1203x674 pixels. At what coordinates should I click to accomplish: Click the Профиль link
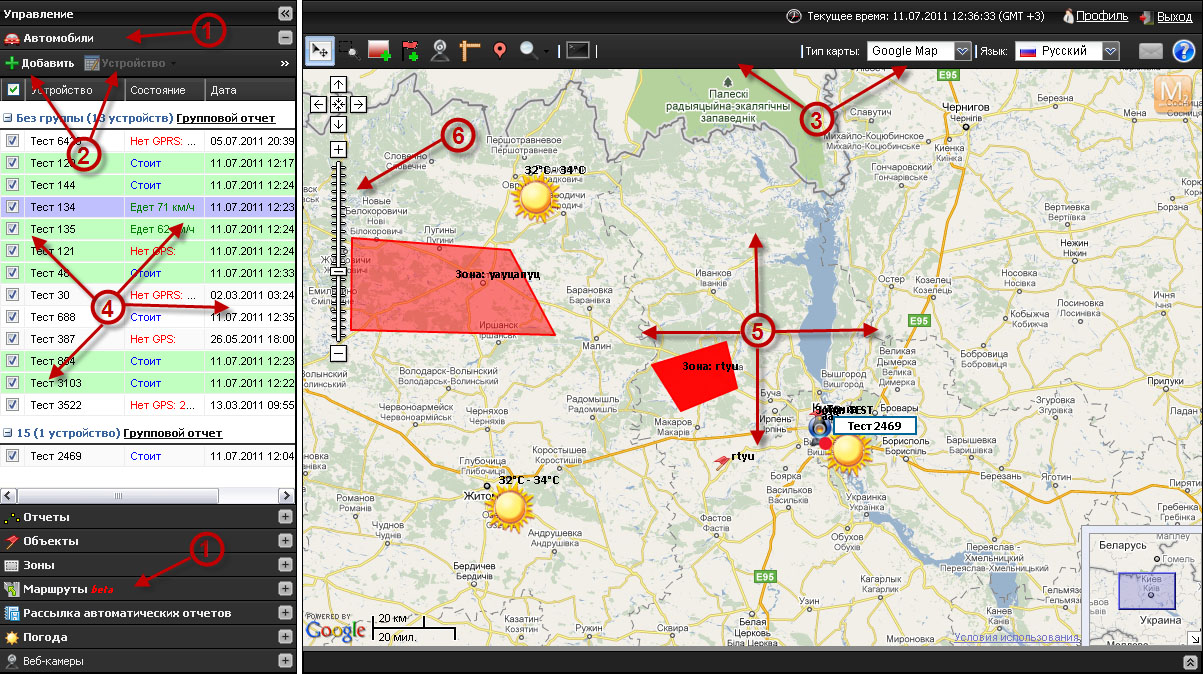tap(1102, 16)
